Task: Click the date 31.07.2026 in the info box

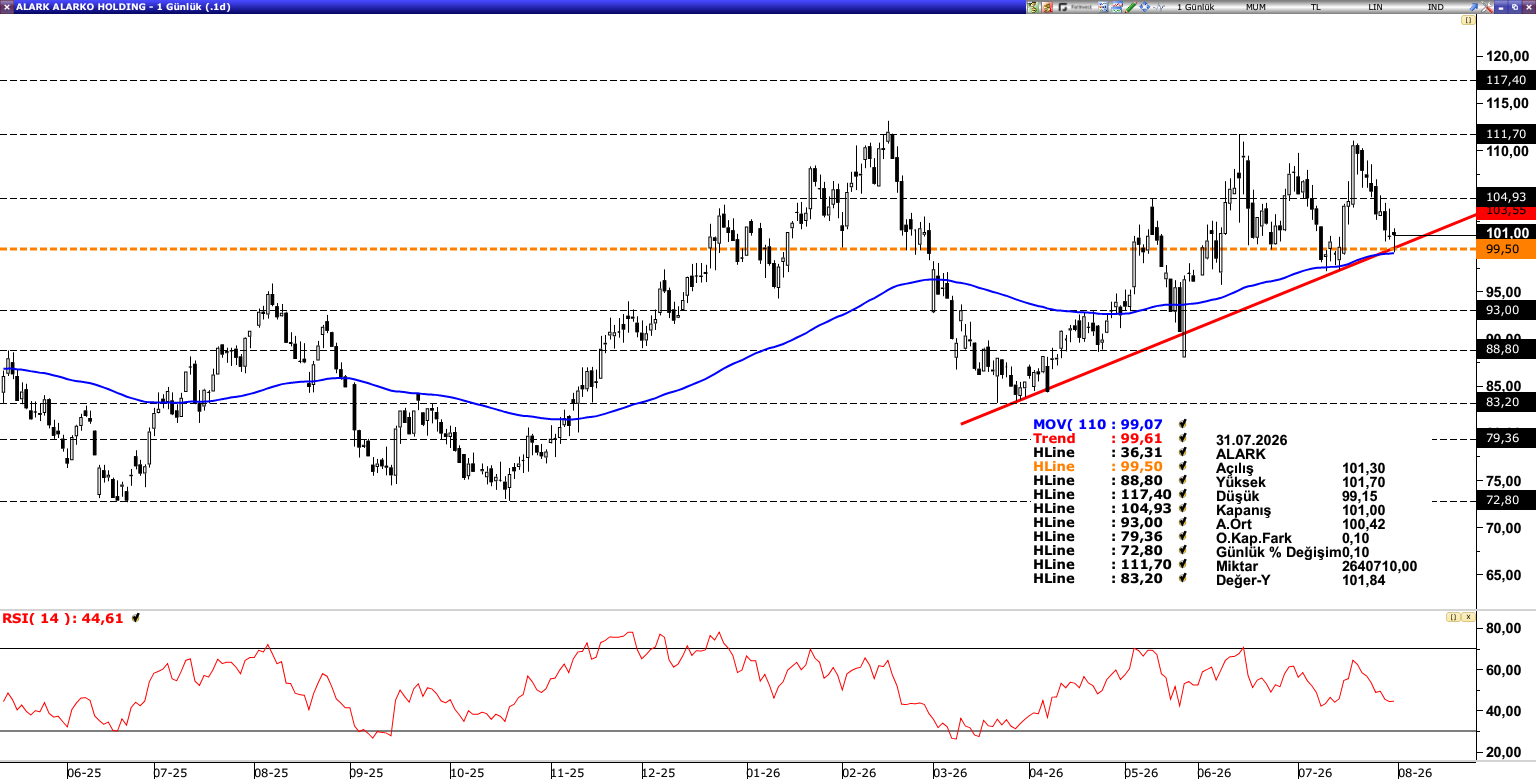Action: point(1251,440)
